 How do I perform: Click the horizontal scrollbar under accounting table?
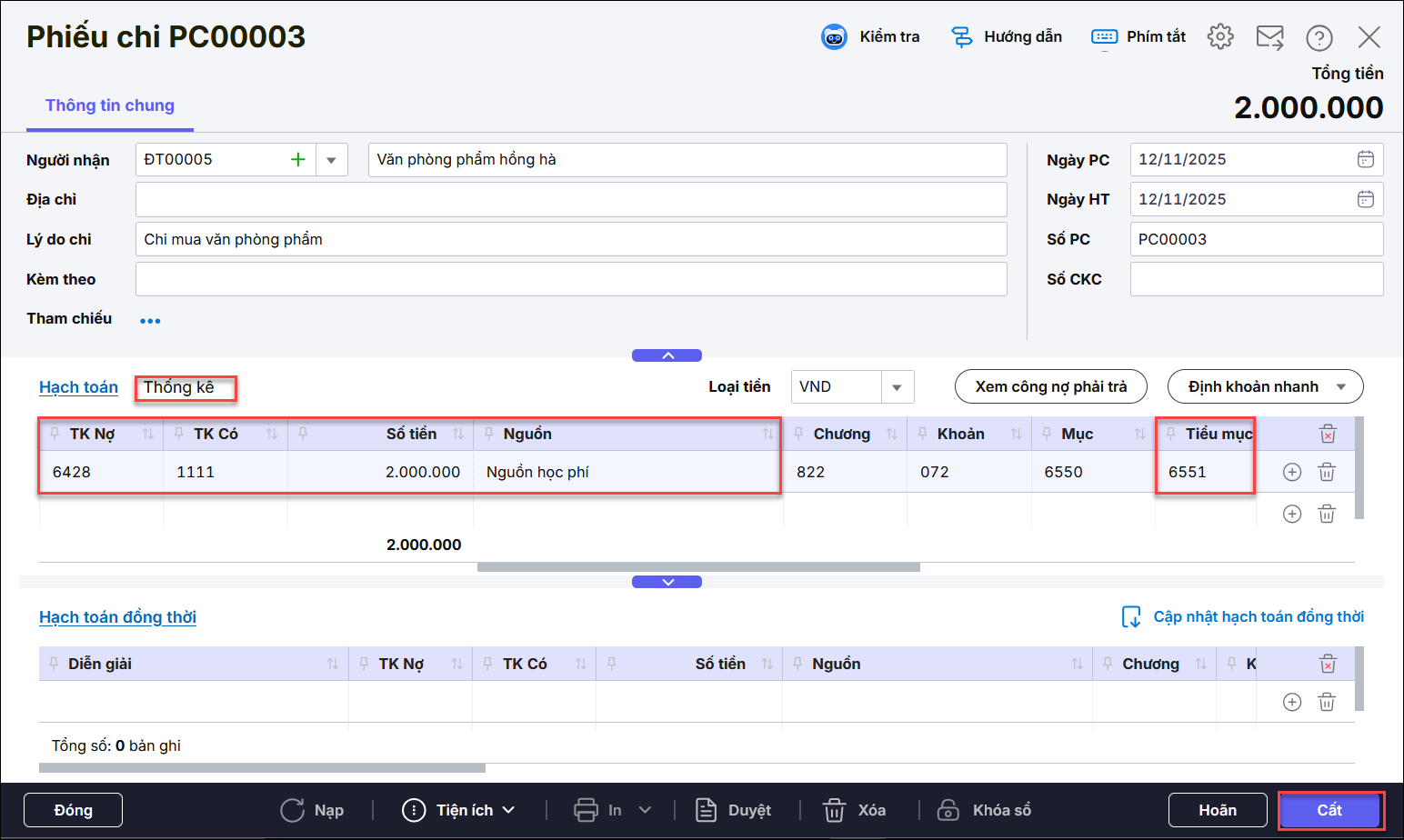(697, 567)
